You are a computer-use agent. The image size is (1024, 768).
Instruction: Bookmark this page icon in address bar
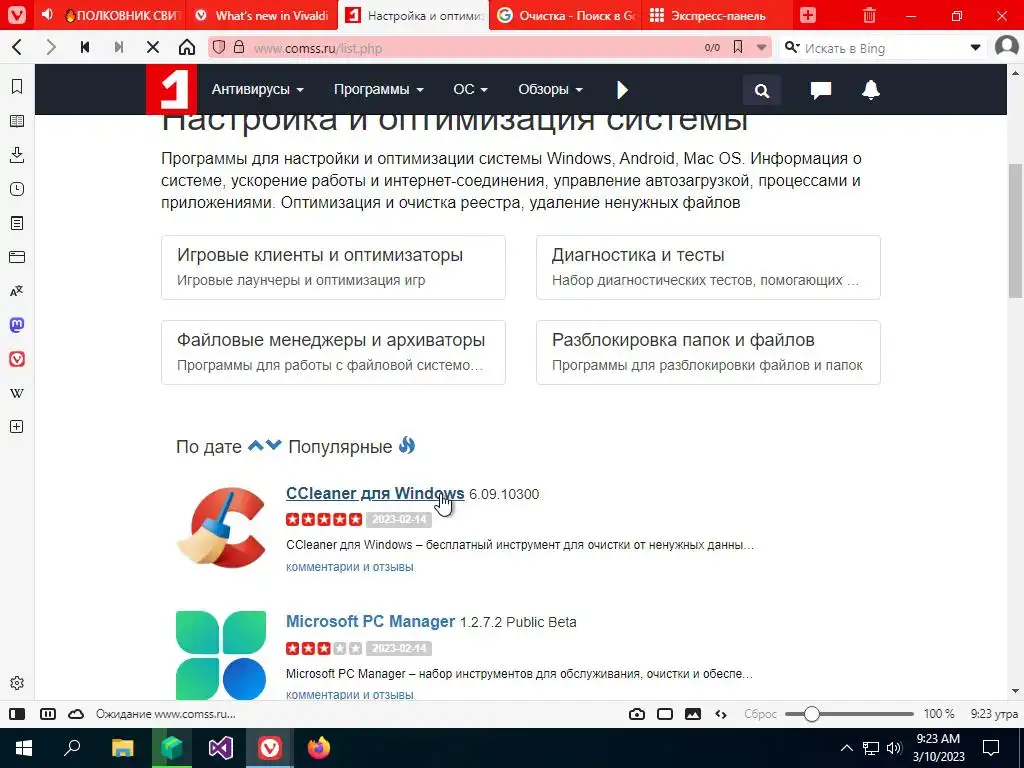[738, 47]
